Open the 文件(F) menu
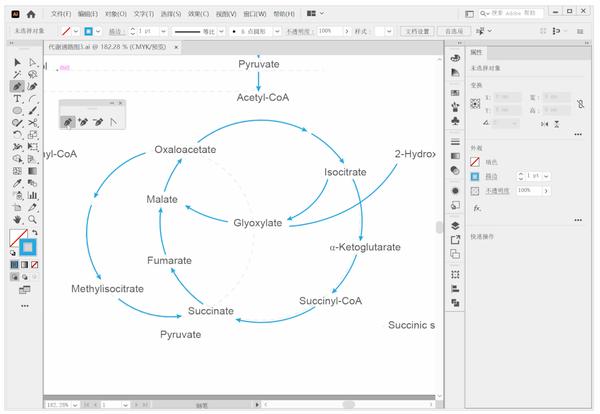This screenshot has width=600, height=414. pyautogui.click(x=61, y=14)
